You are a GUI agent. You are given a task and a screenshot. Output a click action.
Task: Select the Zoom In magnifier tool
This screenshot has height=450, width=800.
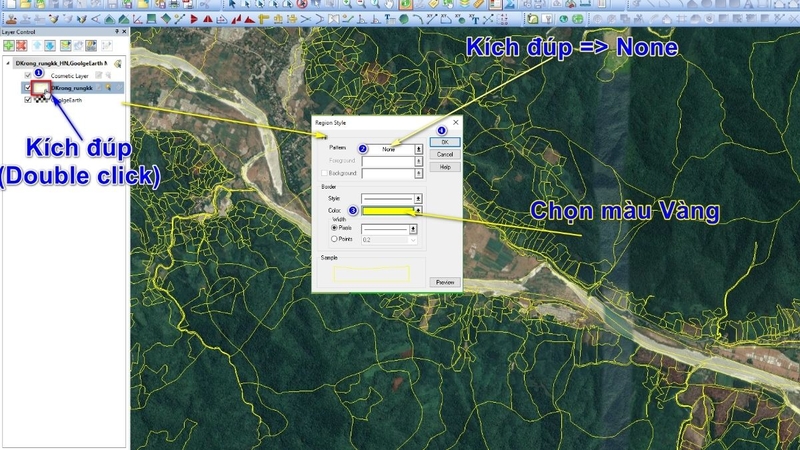[347, 5]
